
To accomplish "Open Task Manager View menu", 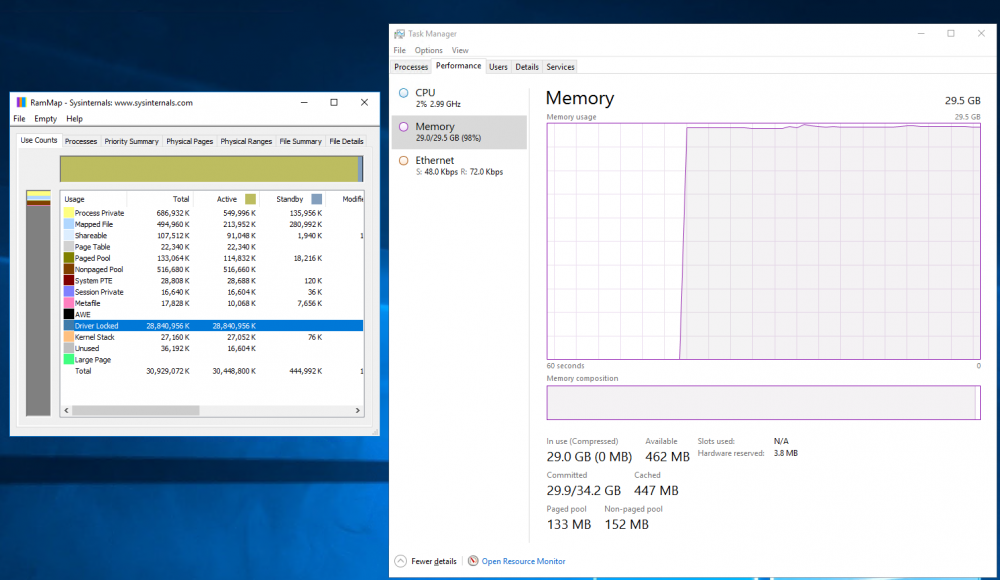I will [460, 50].
